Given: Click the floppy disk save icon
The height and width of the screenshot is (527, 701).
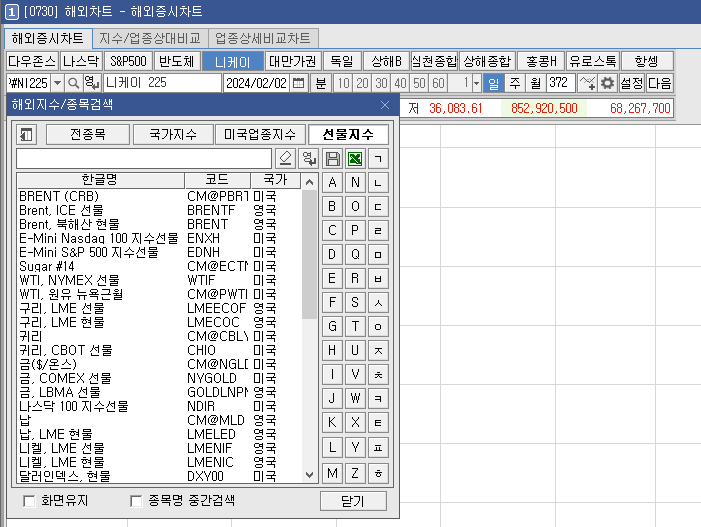Looking at the screenshot, I should pos(332,159).
